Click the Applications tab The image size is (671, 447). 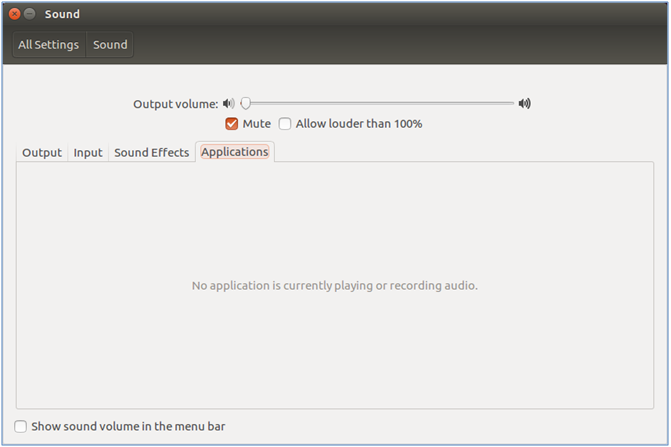pos(235,152)
